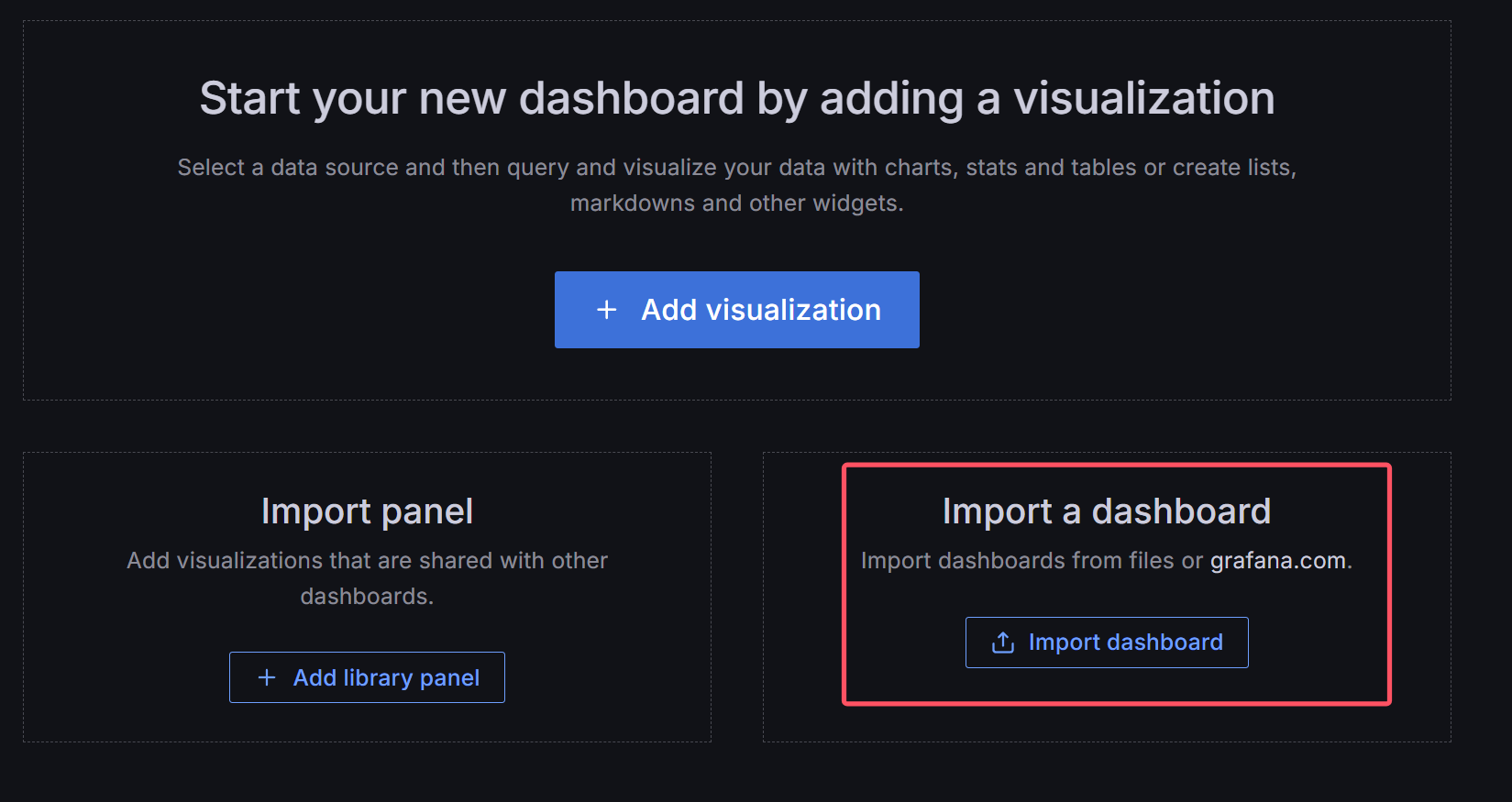The image size is (1512, 802).
Task: Click the plus icon beside Add library panel
Action: click(267, 677)
